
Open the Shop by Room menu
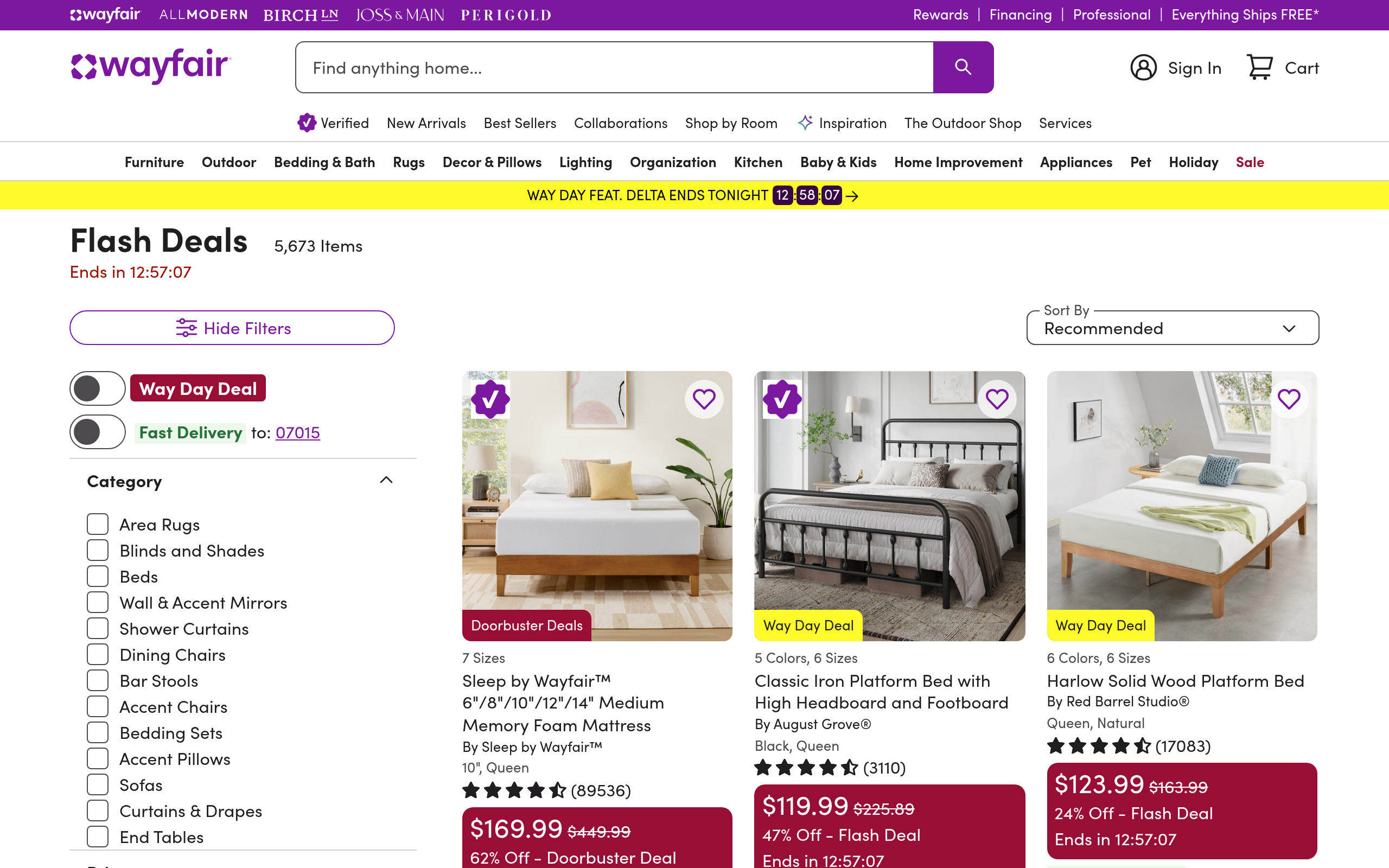(731, 124)
